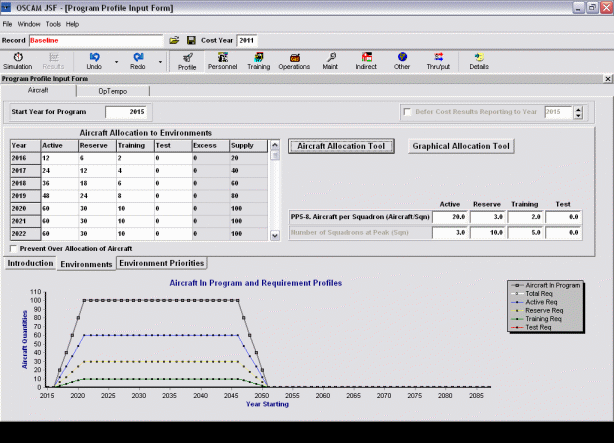Switch to the OpTempo tab
This screenshot has height=443, width=614.
pos(113,91)
